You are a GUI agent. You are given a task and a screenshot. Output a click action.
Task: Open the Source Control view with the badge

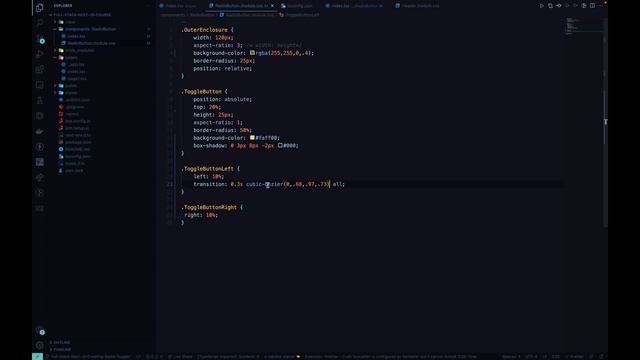point(40,39)
